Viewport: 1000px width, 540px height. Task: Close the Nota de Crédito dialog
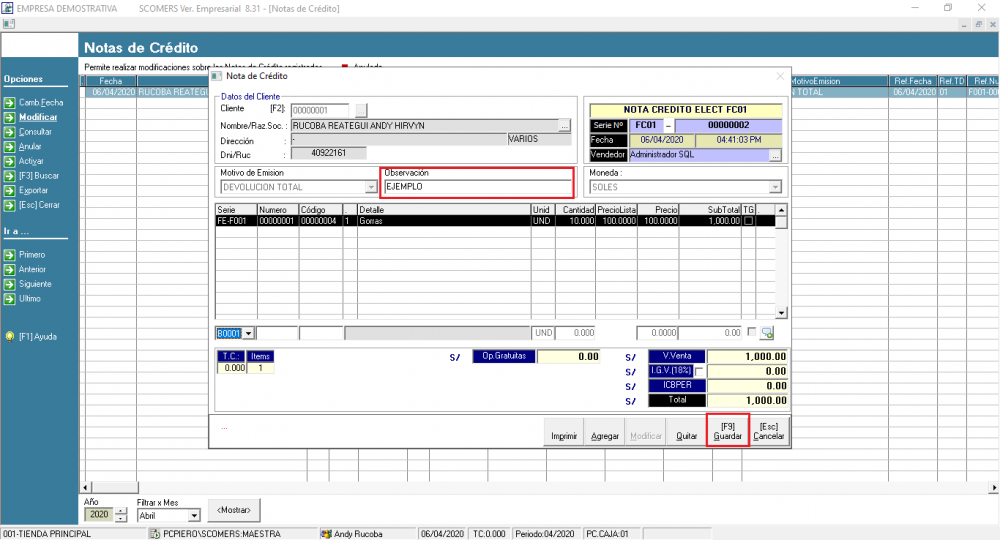coord(780,76)
